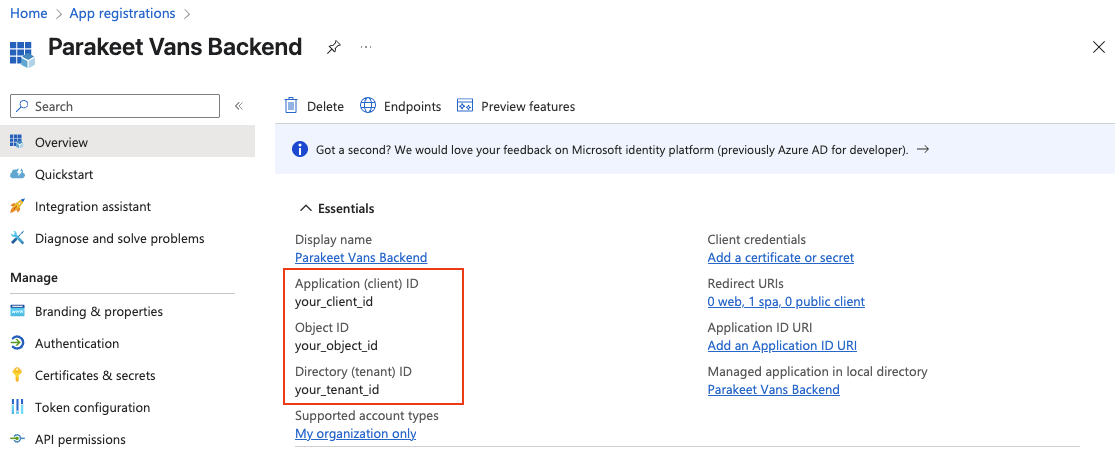Click the Endpoints globe icon
Image resolution: width=1118 pixels, height=457 pixels.
(x=368, y=106)
